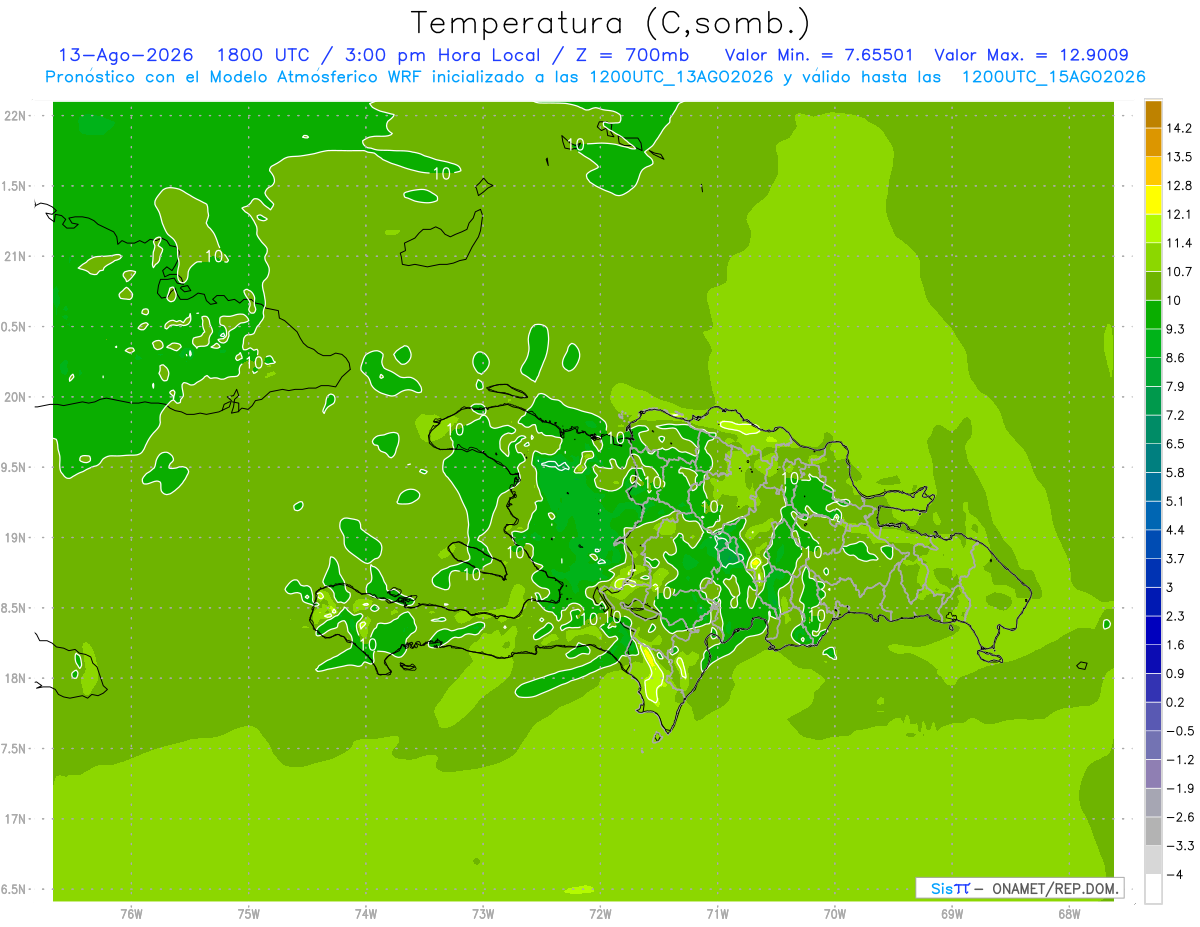The image size is (1200, 927).
Task: Click the "69W" longitude label
Action: 952,914
